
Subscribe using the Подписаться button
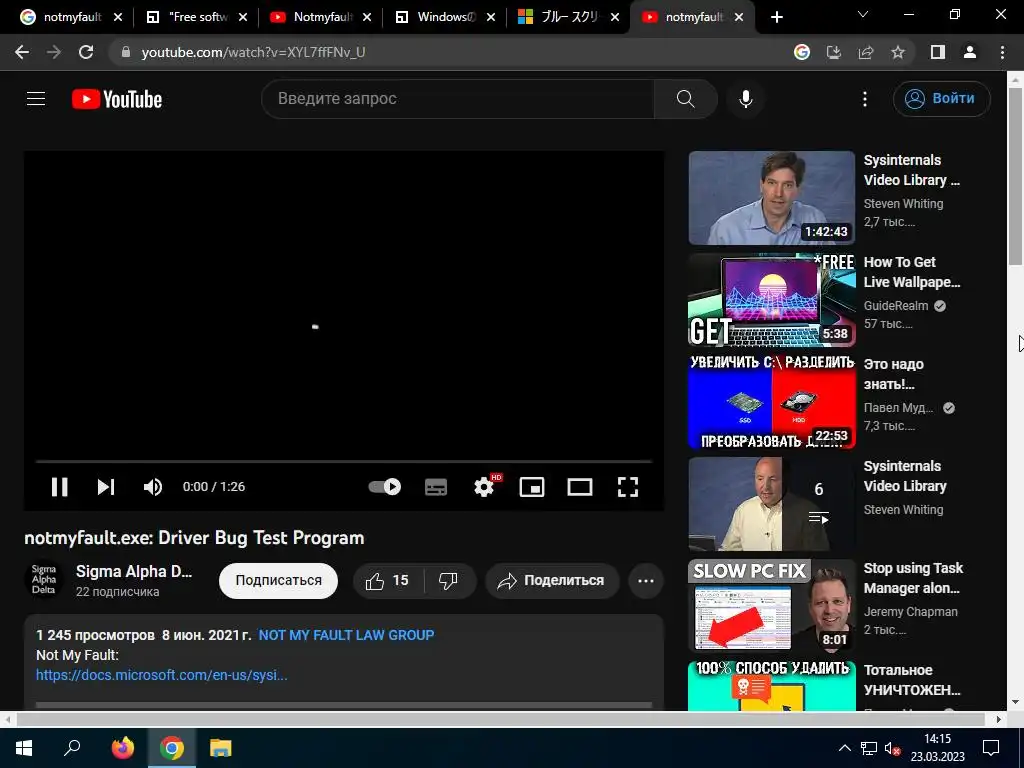tap(278, 581)
